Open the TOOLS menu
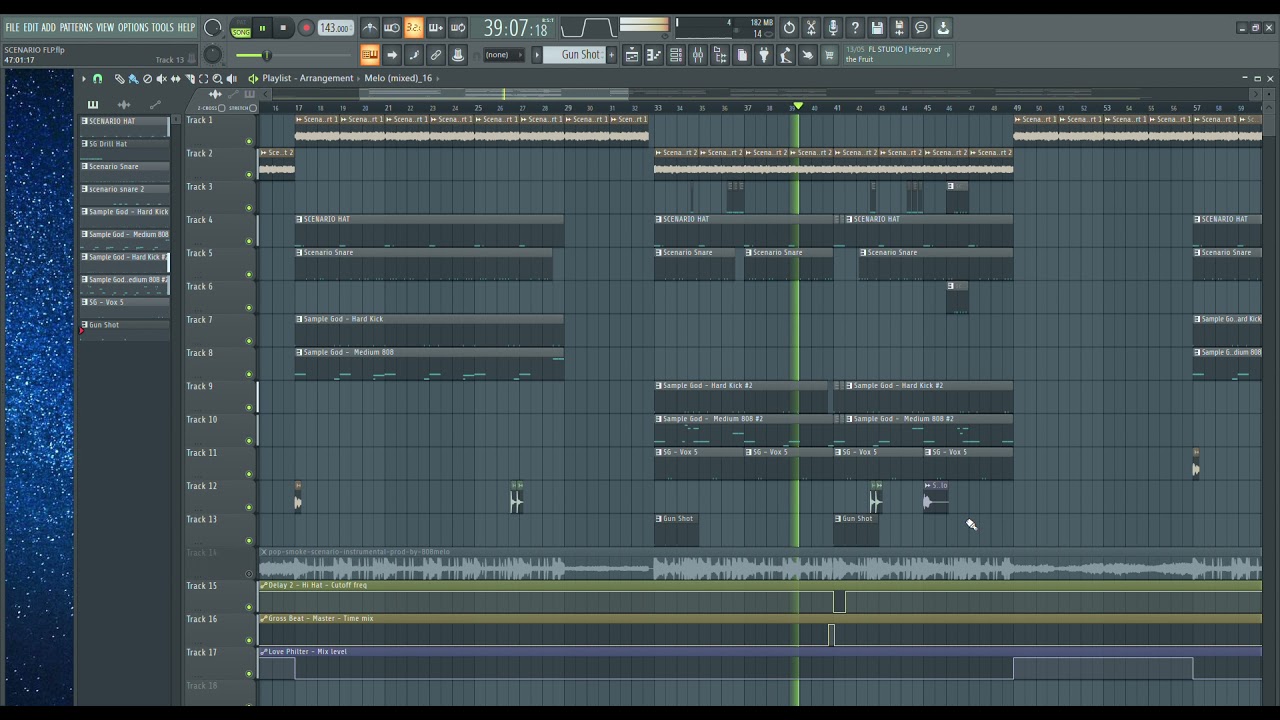The height and width of the screenshot is (720, 1280). pos(163,27)
